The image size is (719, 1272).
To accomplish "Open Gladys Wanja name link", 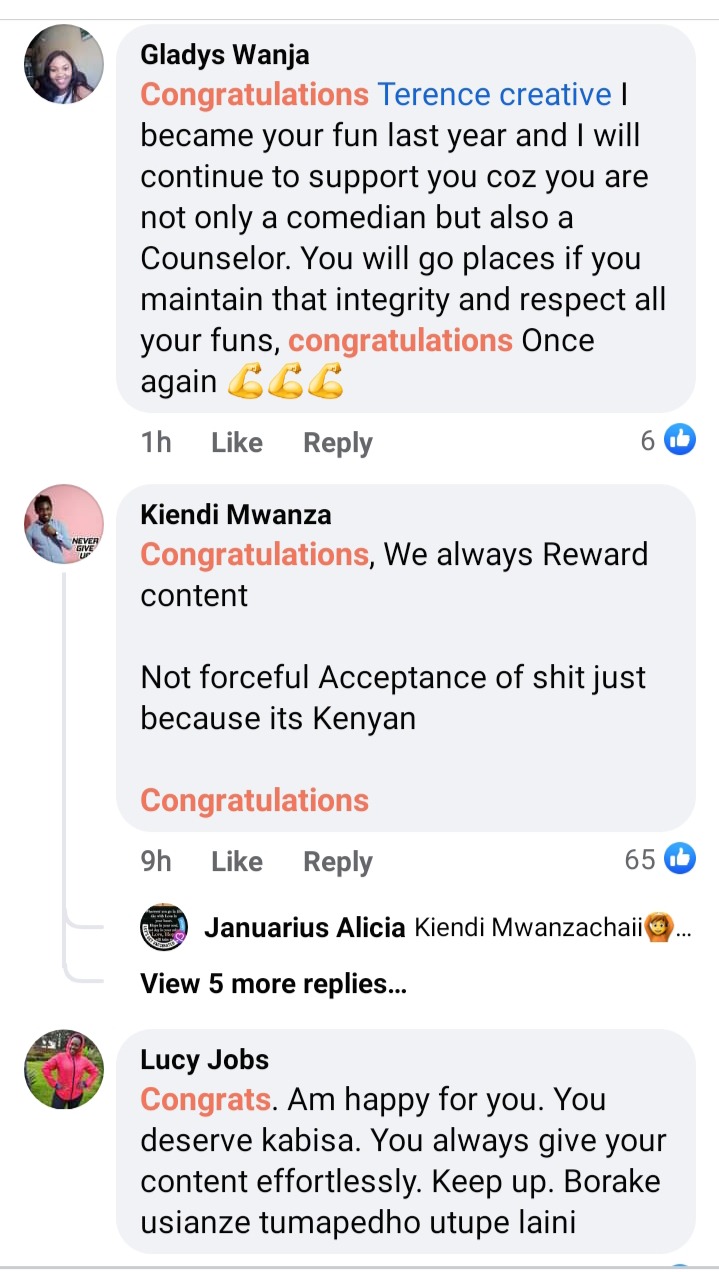I will 225,55.
